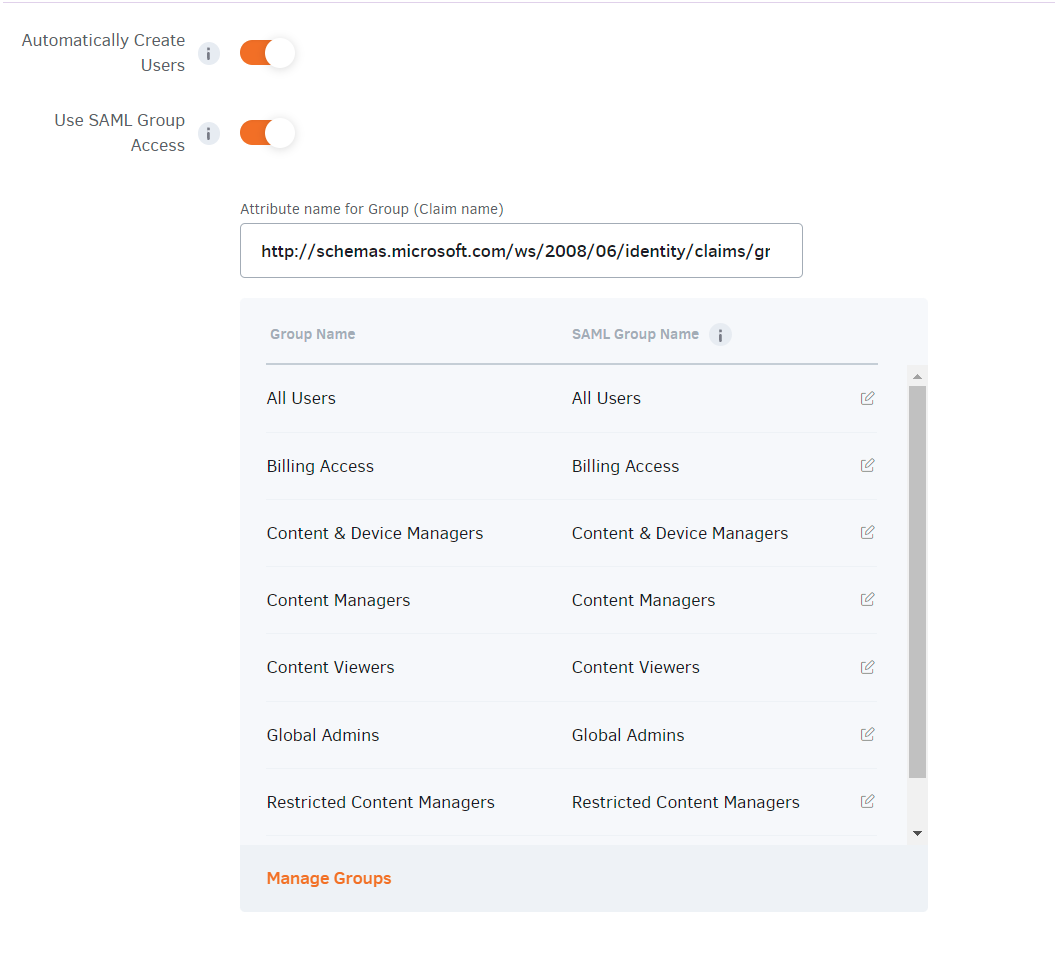Edit Content & Device Managers SAML mapping
The image size is (1055, 965).
(867, 532)
